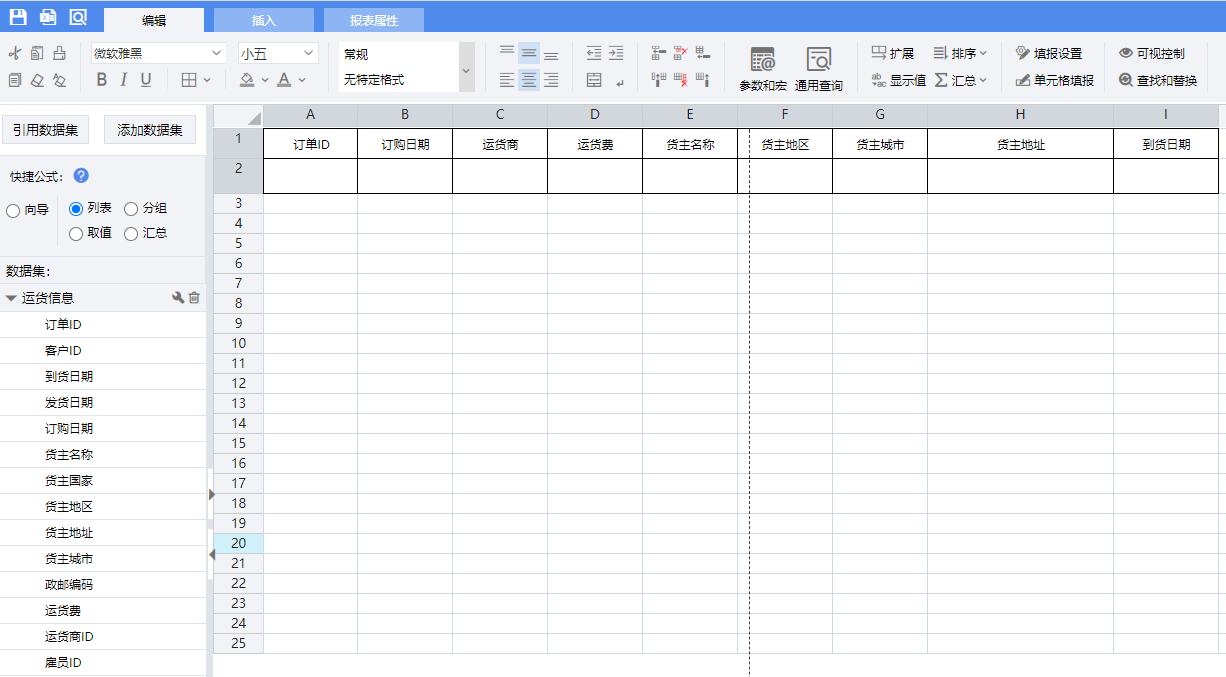Delete the 运货信息 dataset with the trash icon
Screen dimensions: 1226x677
195,298
